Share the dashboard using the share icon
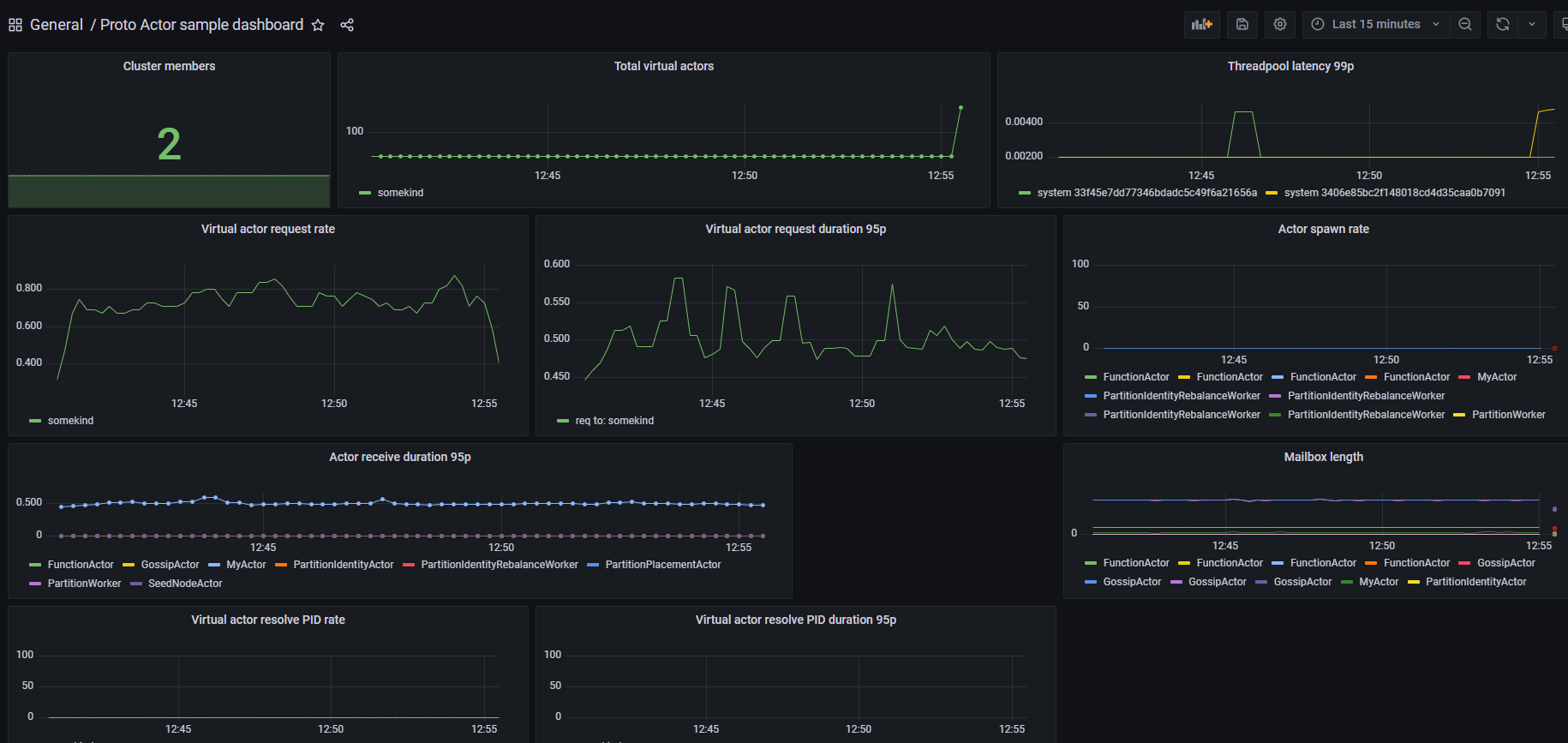This screenshot has width=1568, height=743. (x=347, y=26)
